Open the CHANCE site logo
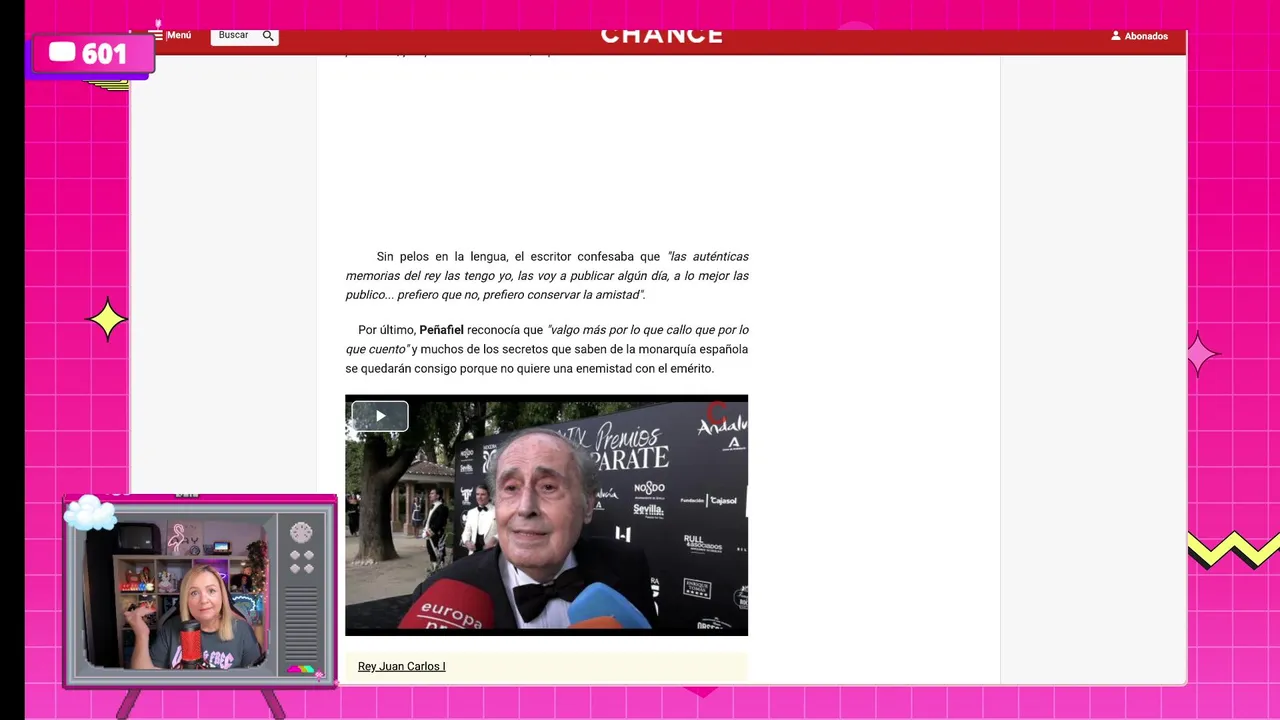 [x=661, y=36]
